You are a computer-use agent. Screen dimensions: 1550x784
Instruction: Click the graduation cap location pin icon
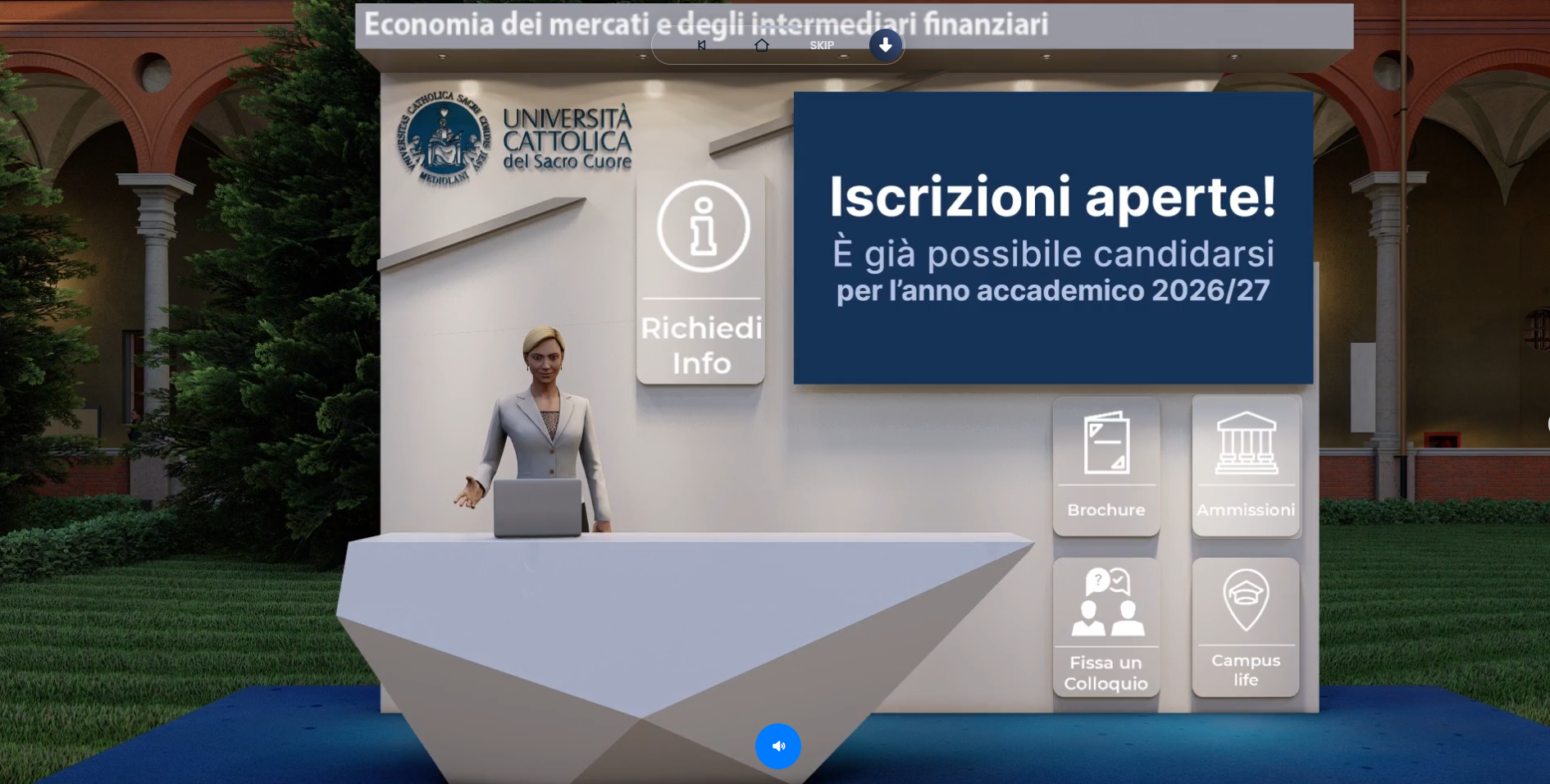(1246, 599)
